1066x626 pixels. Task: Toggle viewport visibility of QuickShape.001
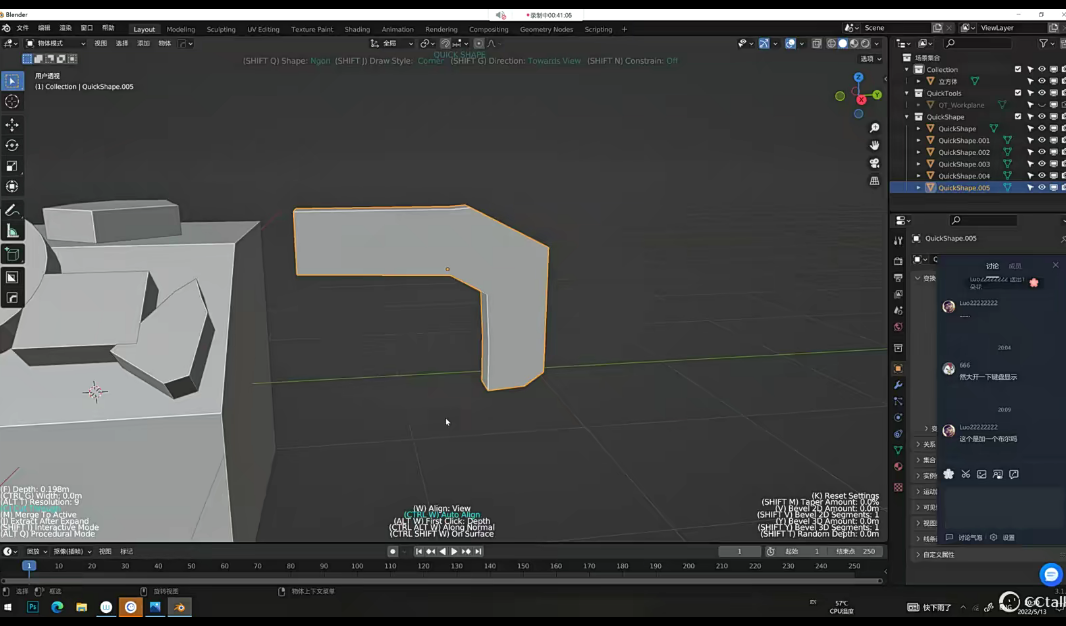pos(1054,139)
